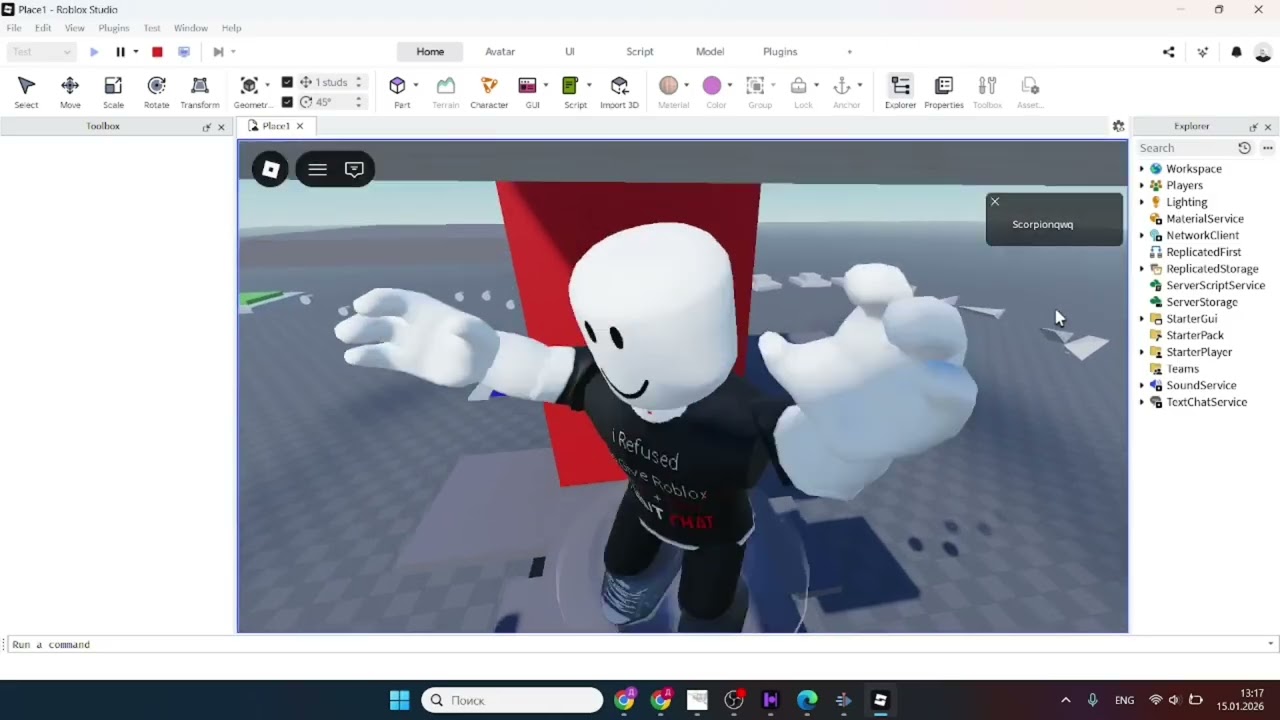
Task: Toggle the Explorer panel button
Action: point(900,91)
